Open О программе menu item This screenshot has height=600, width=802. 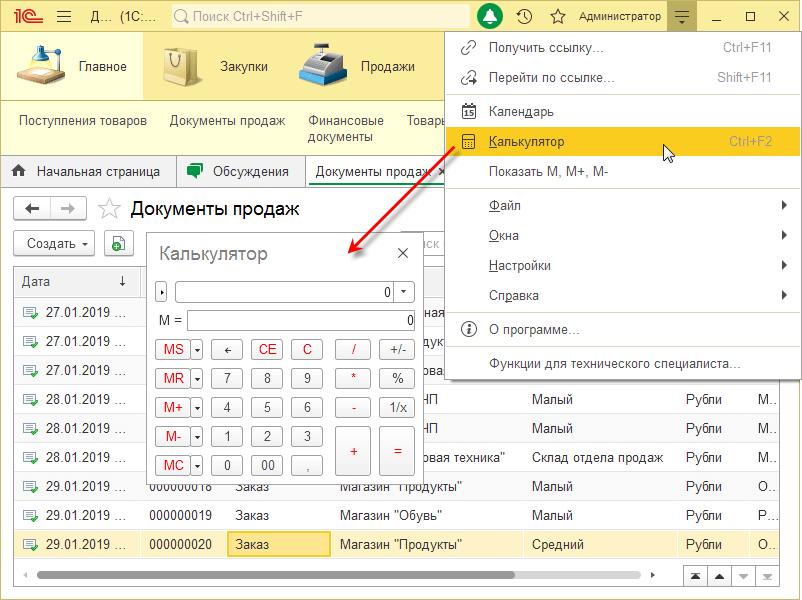(x=623, y=329)
